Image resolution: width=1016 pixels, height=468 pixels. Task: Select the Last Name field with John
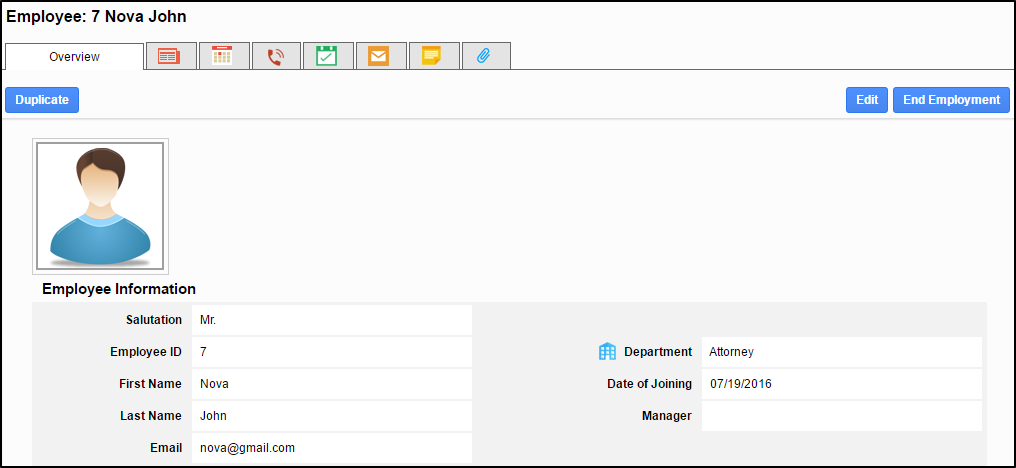[x=331, y=416]
